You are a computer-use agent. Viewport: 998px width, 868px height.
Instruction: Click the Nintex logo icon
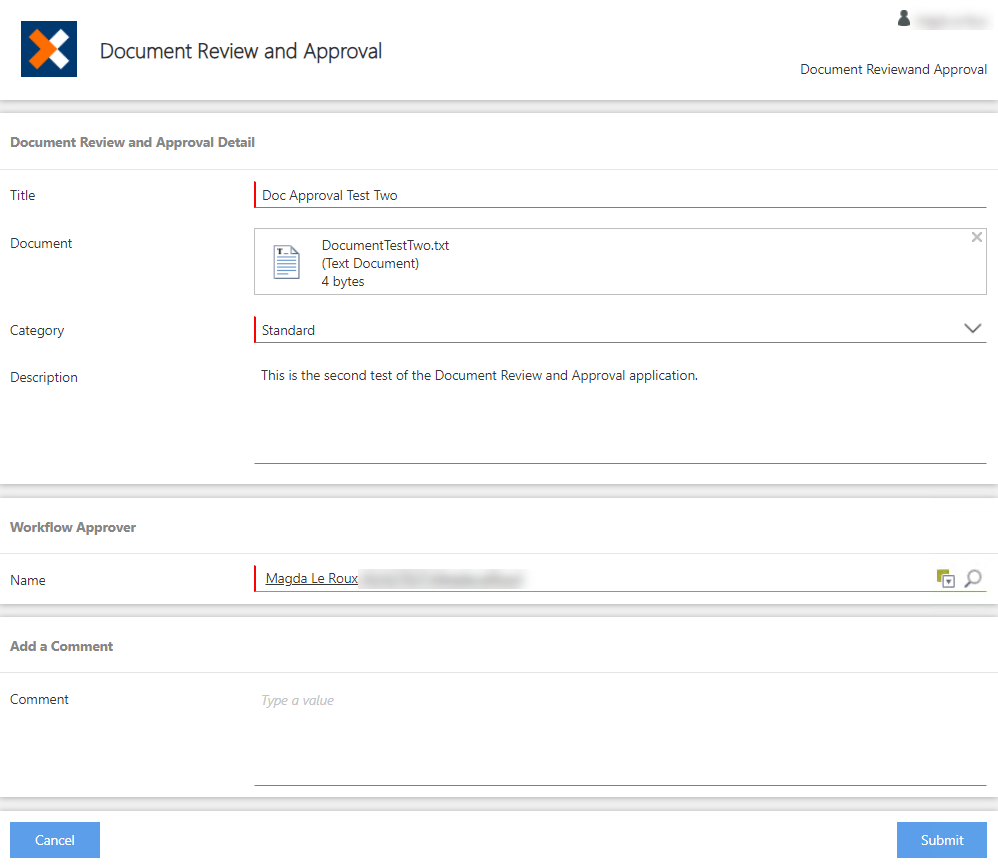[48, 48]
